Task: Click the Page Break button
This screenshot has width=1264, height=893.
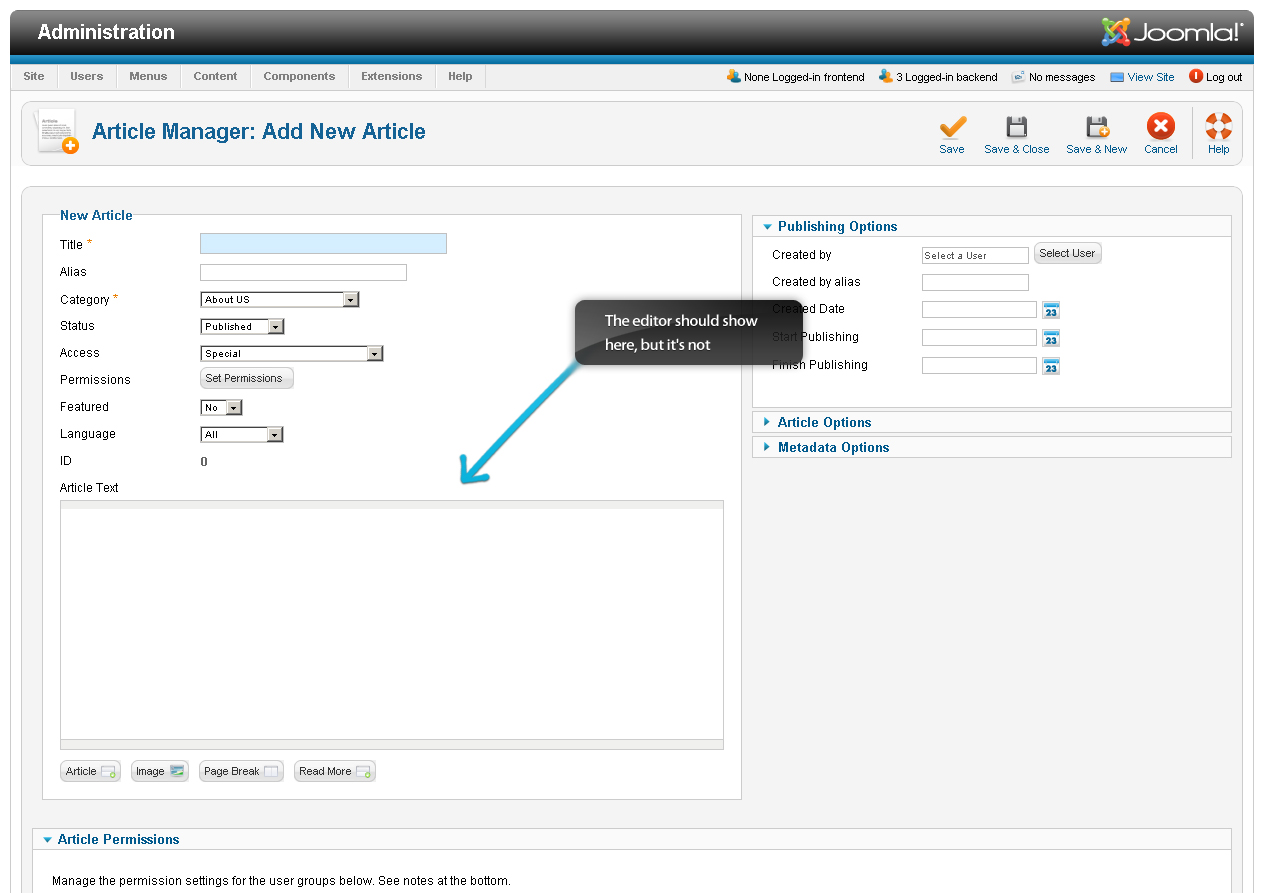Action: click(x=241, y=771)
